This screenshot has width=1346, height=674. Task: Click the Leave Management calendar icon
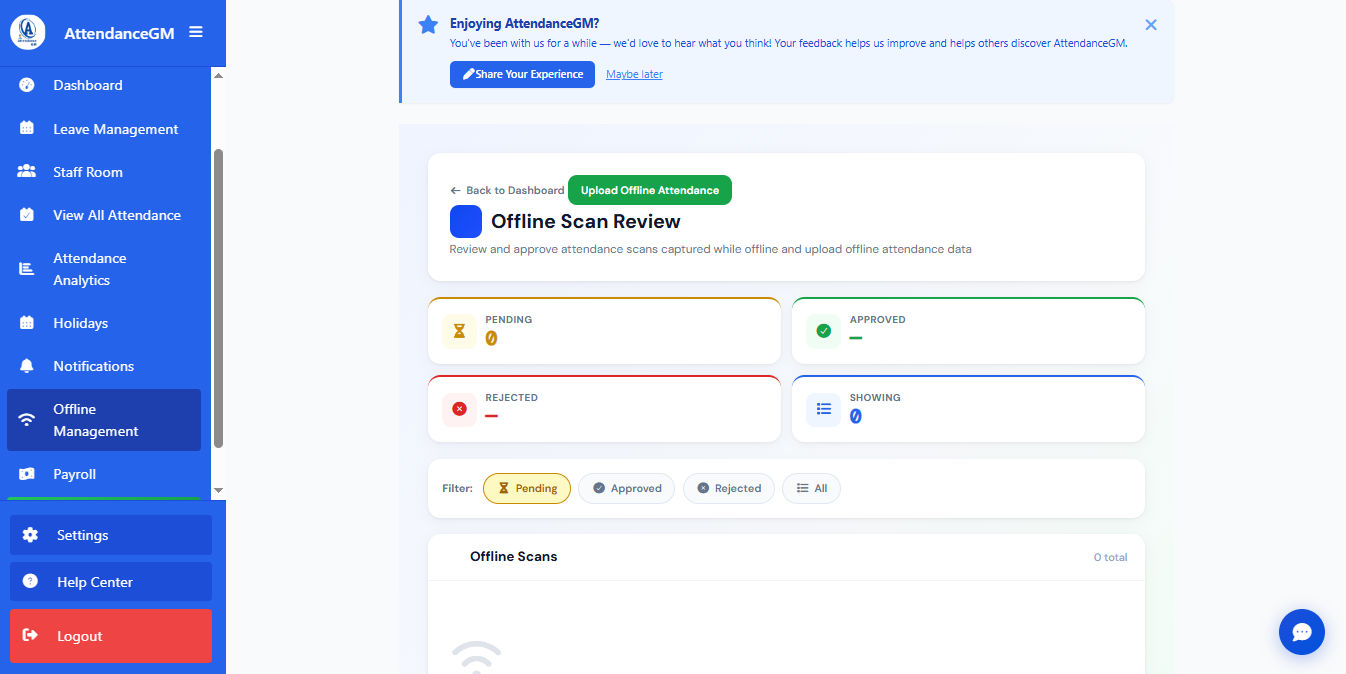coord(27,128)
